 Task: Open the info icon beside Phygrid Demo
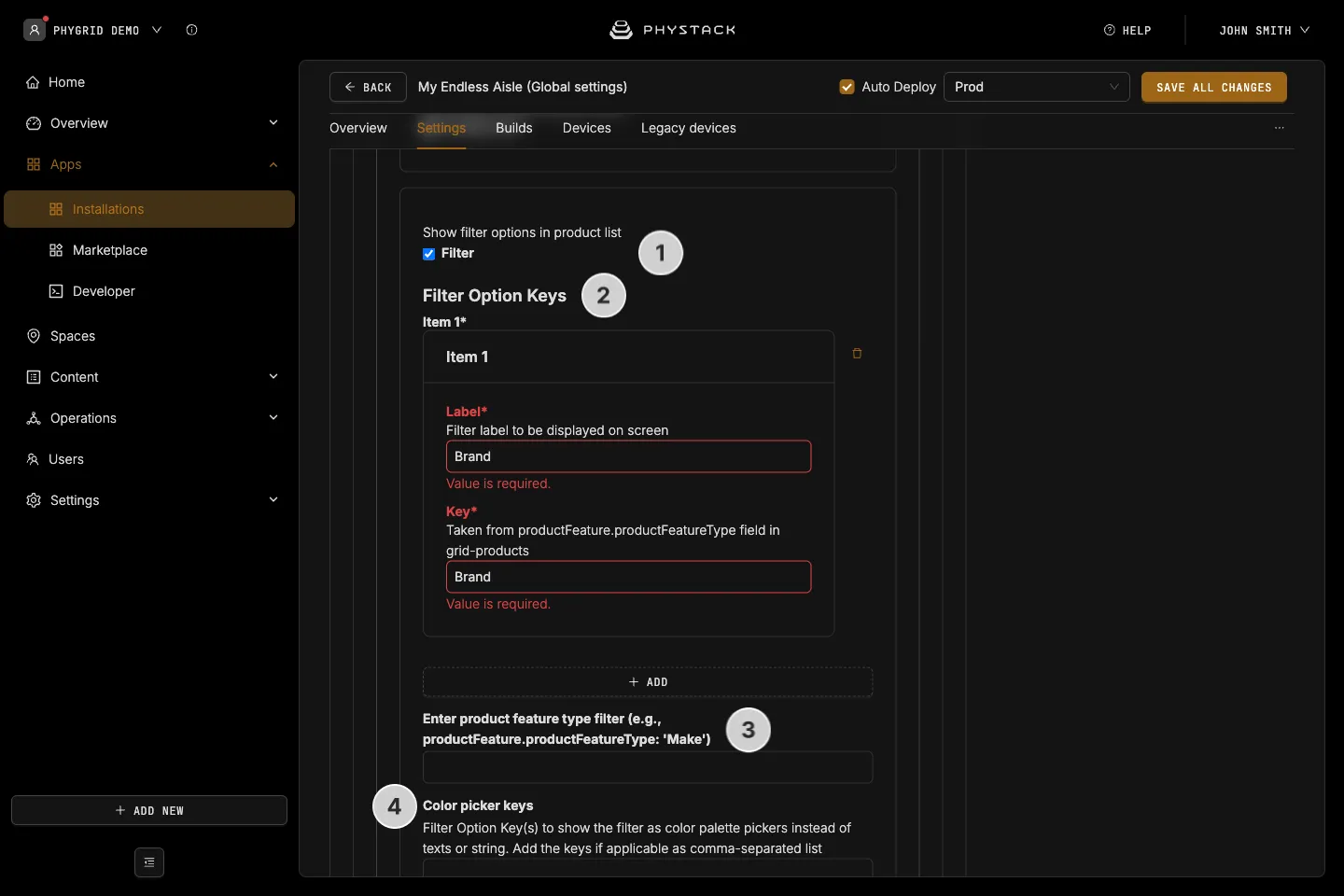[x=191, y=30]
